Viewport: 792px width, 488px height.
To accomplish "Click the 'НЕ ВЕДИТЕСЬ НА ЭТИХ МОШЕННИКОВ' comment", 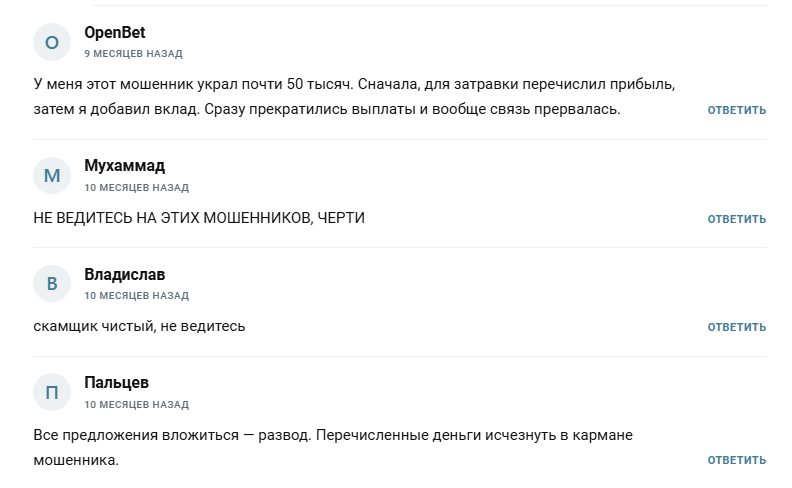I will coord(198,218).
